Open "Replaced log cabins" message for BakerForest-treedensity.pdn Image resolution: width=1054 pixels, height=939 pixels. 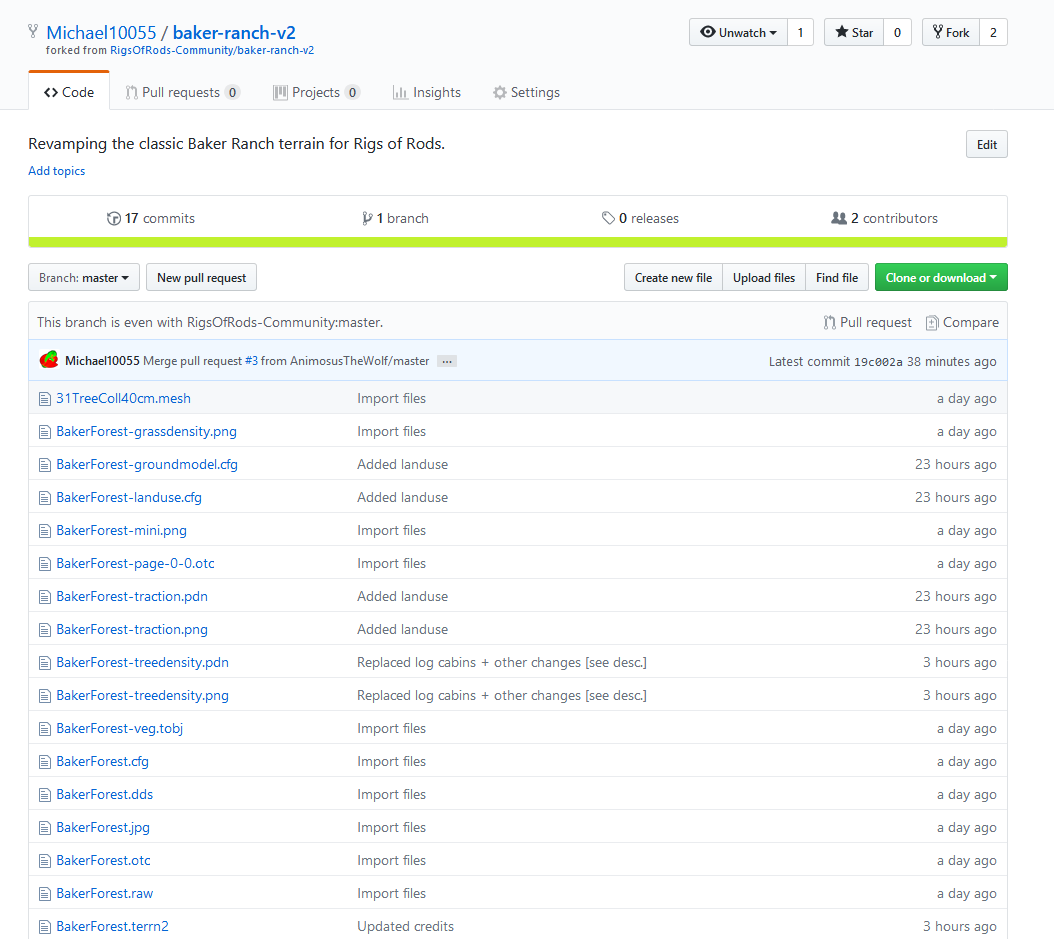pyautogui.click(x=501, y=663)
